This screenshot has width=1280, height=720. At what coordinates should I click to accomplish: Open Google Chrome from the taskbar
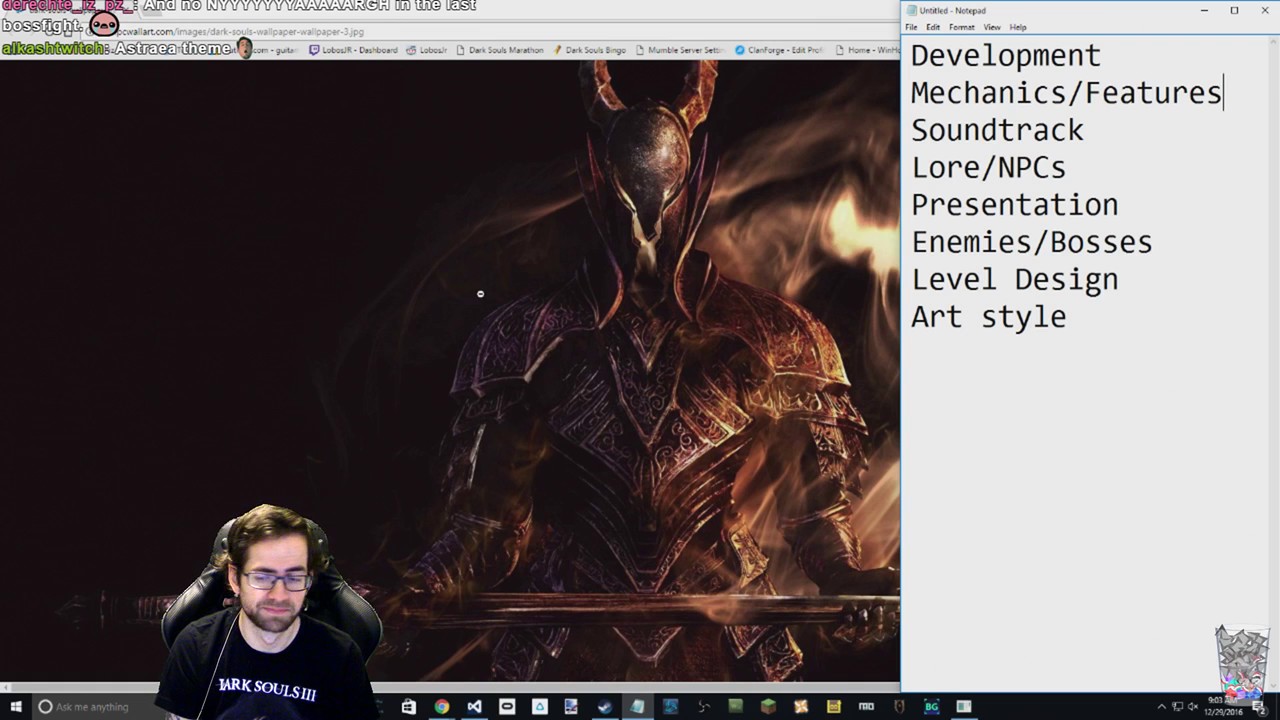click(441, 706)
